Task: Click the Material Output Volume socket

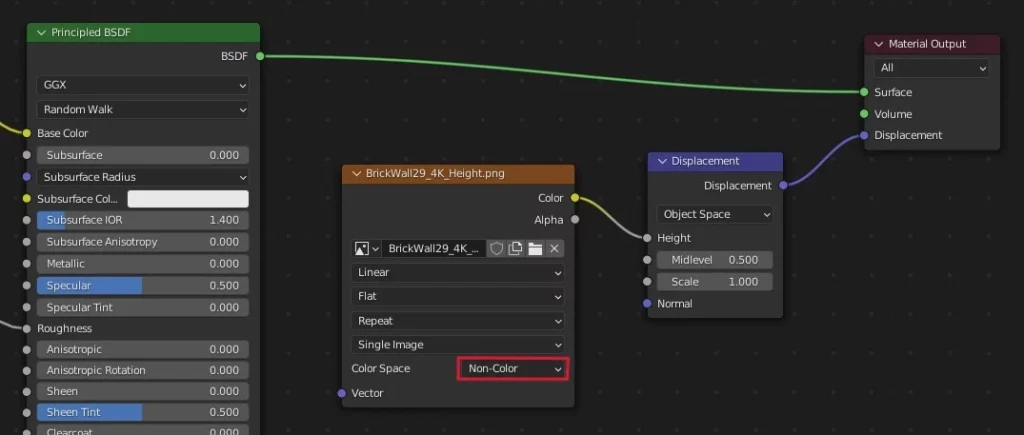Action: (x=864, y=114)
